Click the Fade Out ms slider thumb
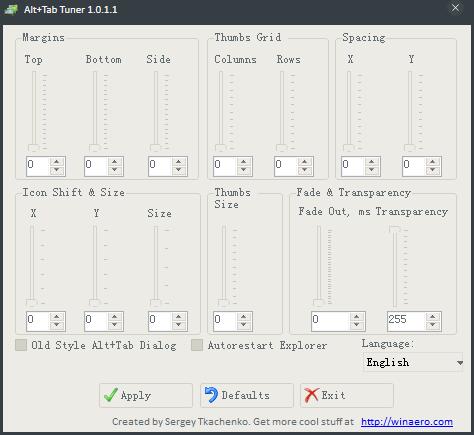The image size is (474, 435). coord(319,303)
